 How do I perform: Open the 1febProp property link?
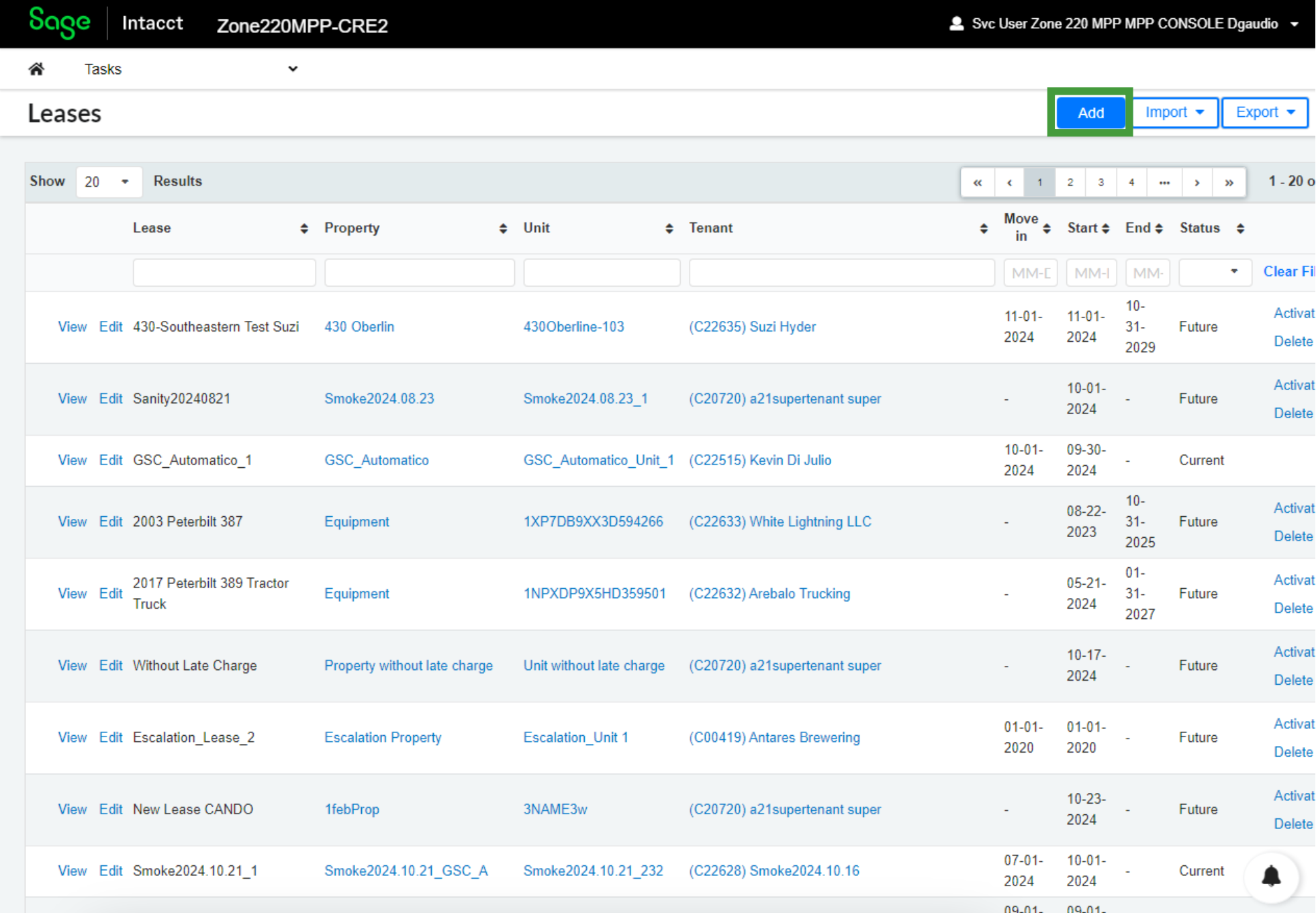pos(352,810)
